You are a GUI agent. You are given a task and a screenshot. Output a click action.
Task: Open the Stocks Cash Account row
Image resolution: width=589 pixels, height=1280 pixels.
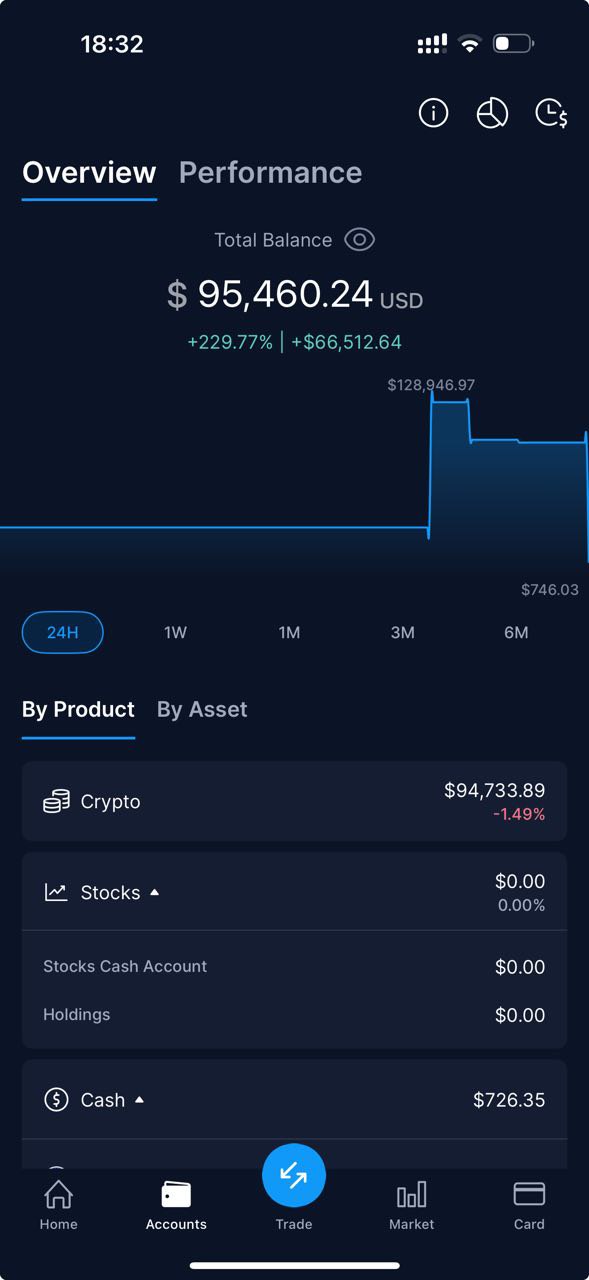click(x=294, y=967)
